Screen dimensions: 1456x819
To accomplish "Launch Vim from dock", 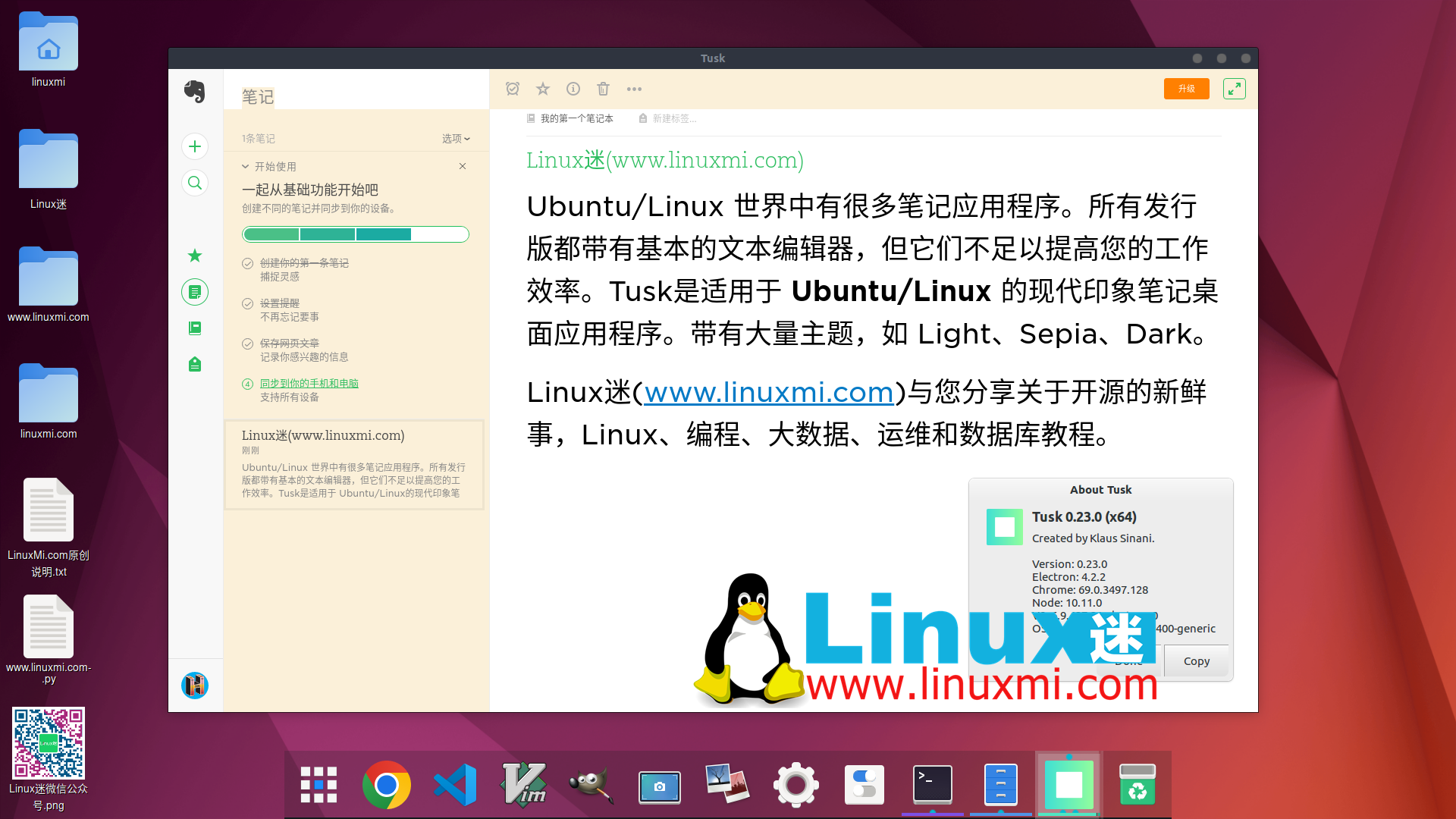I will tap(523, 785).
